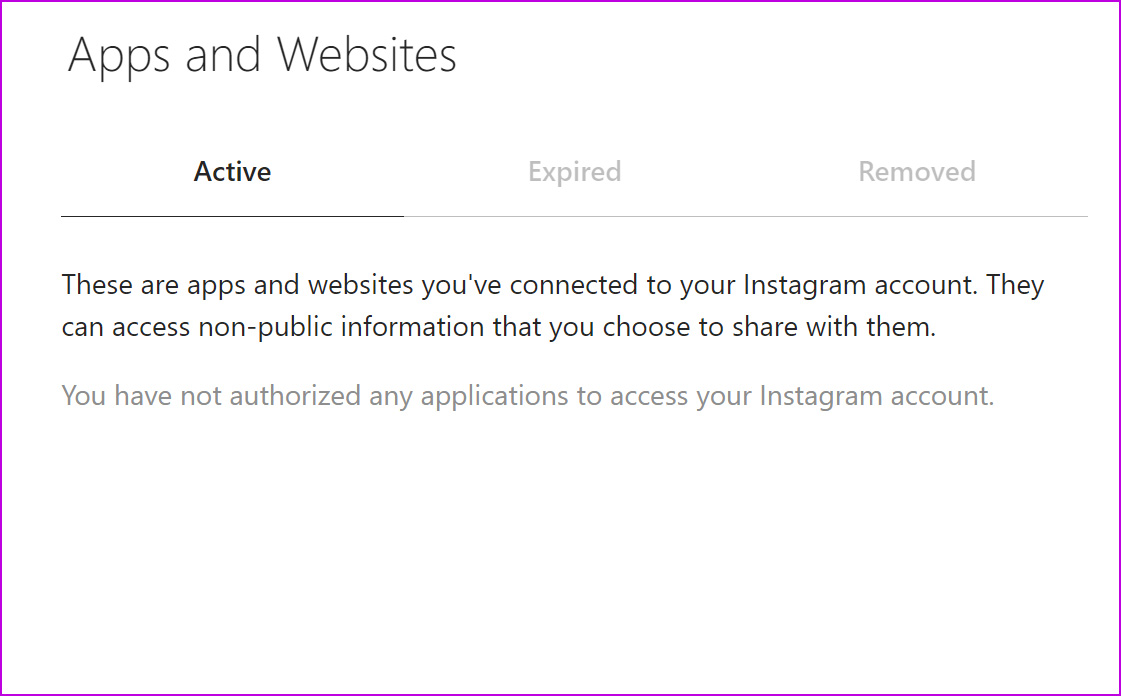Image resolution: width=1121 pixels, height=696 pixels.
Task: Click 'Instagram account.' in the gray message
Action: pyautogui.click(x=876, y=397)
